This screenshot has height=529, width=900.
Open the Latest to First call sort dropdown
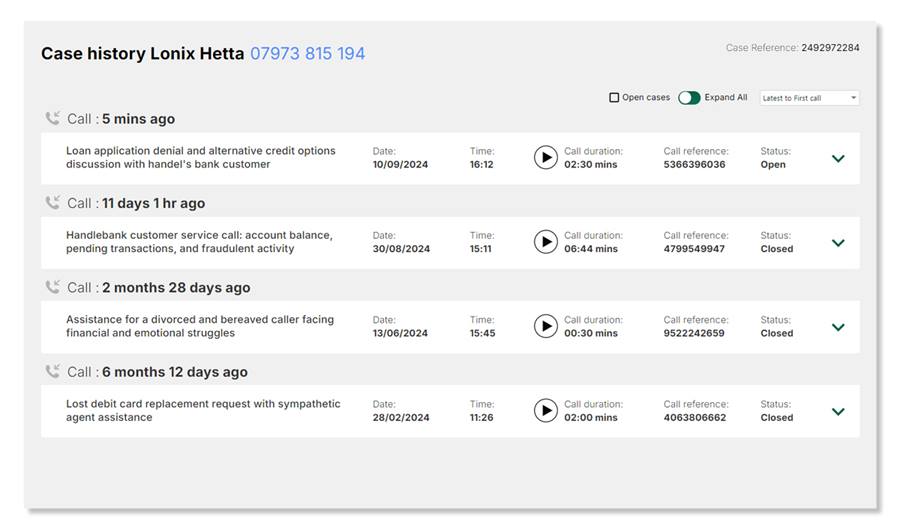[809, 98]
